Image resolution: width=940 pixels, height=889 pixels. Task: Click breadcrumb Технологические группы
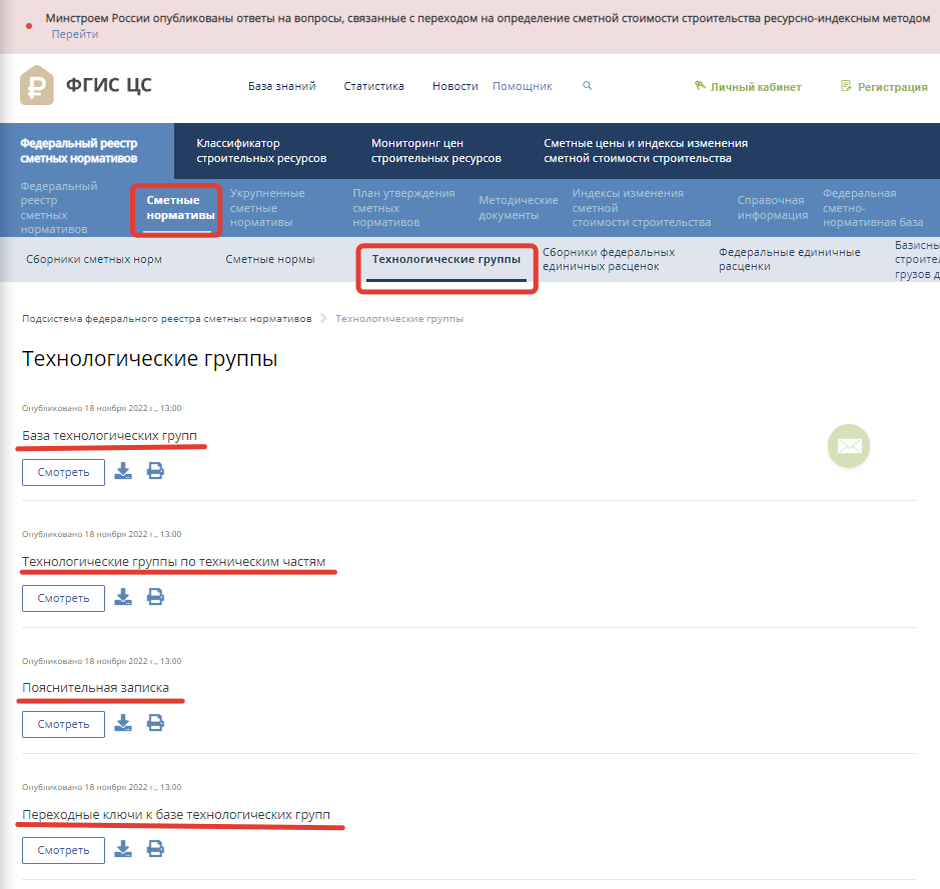[x=399, y=319]
